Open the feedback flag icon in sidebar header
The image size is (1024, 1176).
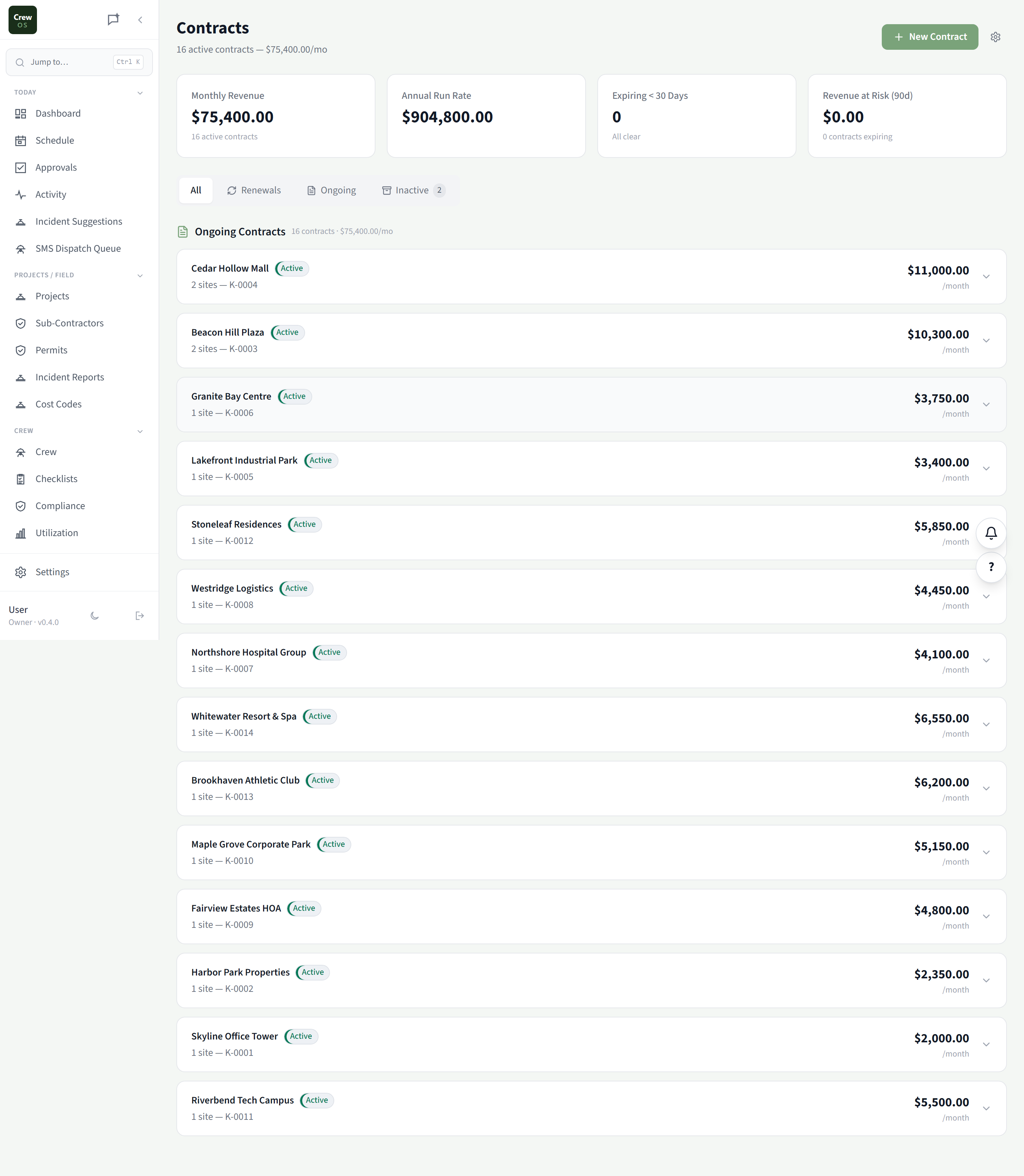coord(113,20)
